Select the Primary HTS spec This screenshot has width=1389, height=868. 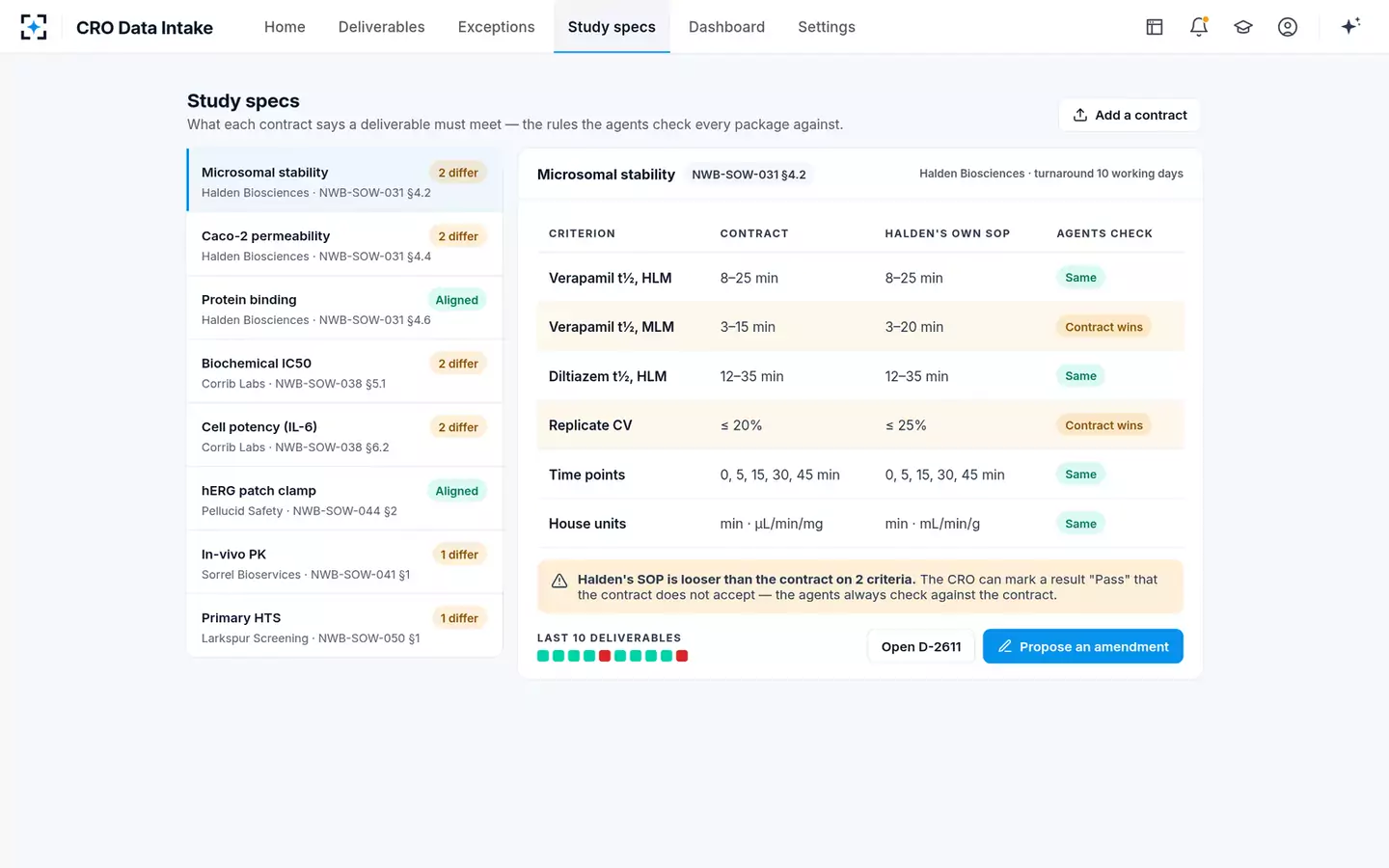coord(345,627)
